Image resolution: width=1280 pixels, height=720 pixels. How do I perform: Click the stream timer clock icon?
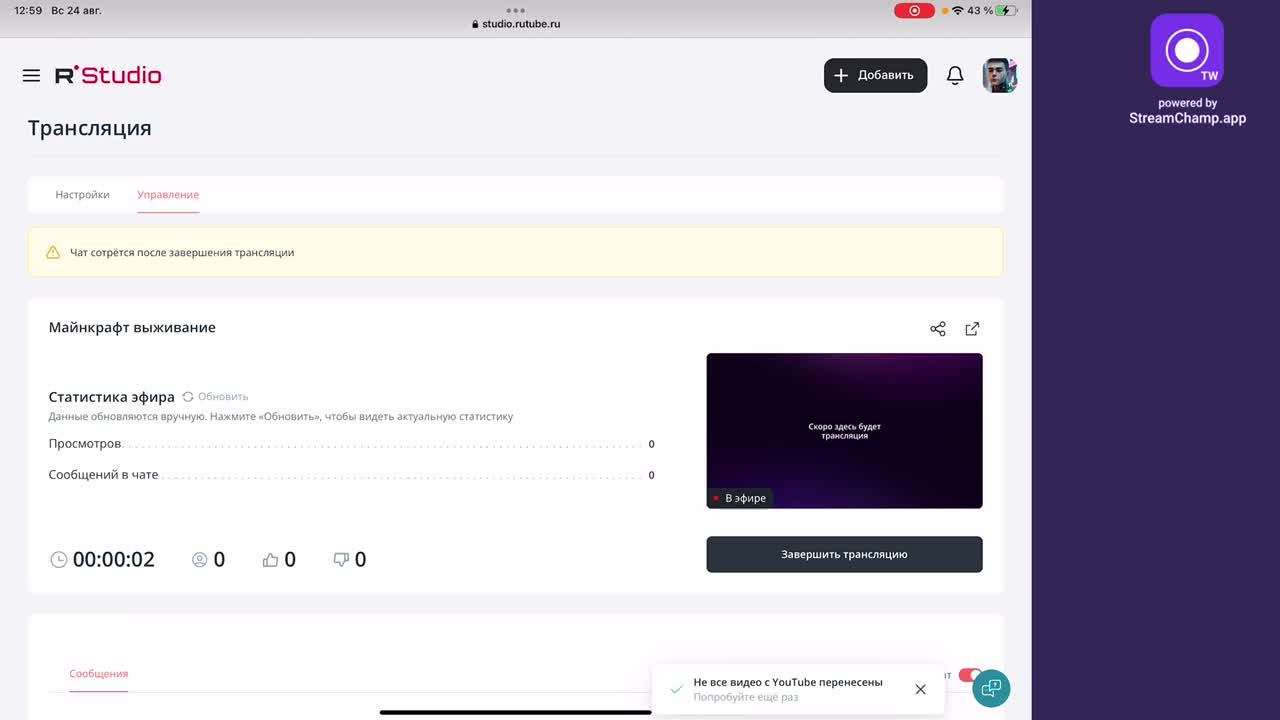click(x=59, y=560)
